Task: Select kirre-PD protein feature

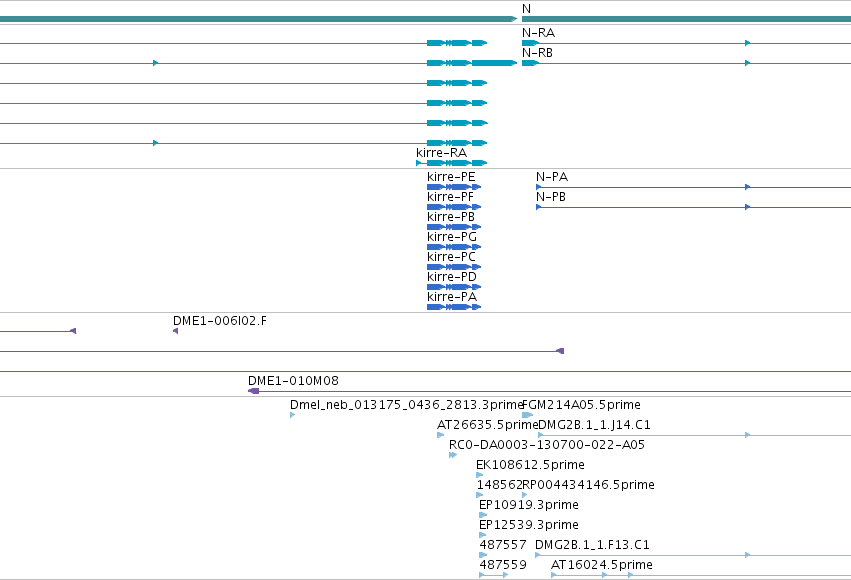Action: pos(454,287)
